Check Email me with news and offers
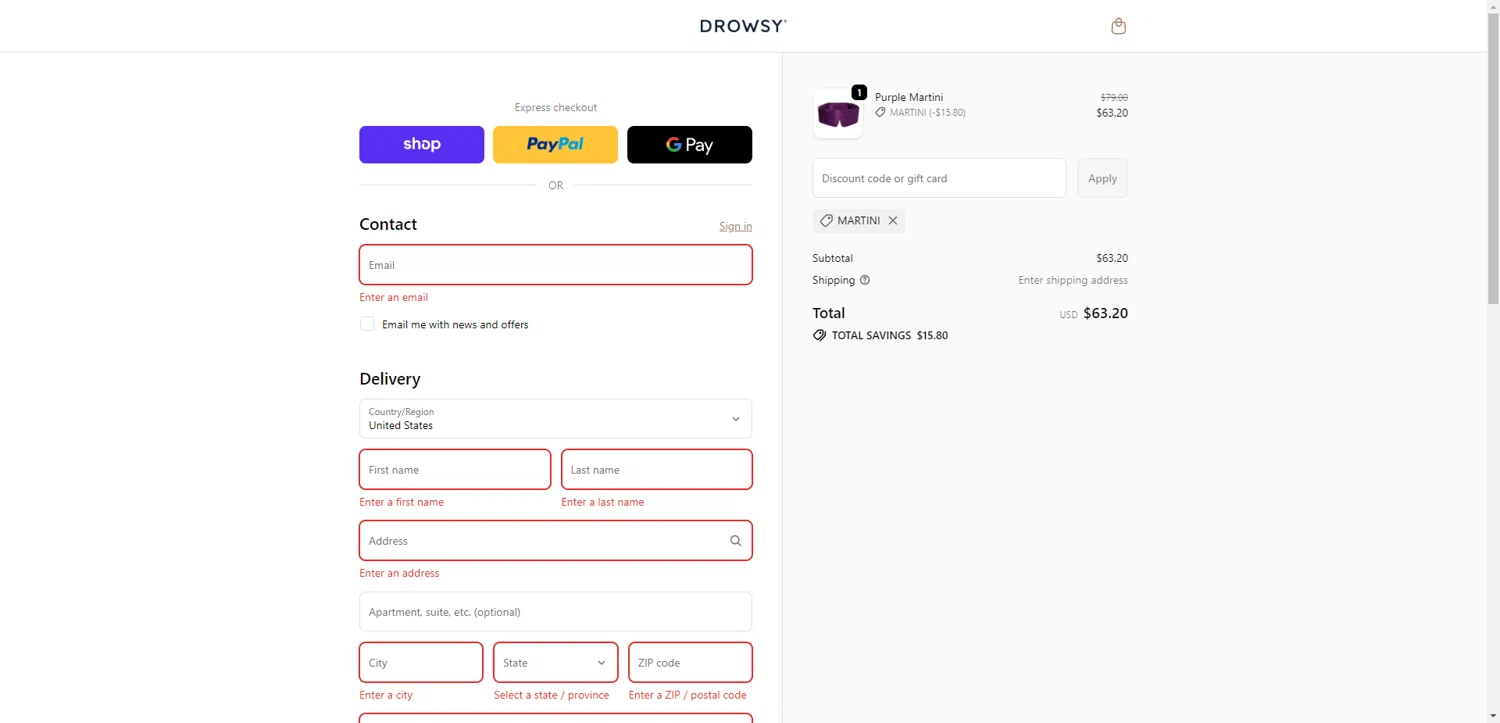 tap(367, 324)
